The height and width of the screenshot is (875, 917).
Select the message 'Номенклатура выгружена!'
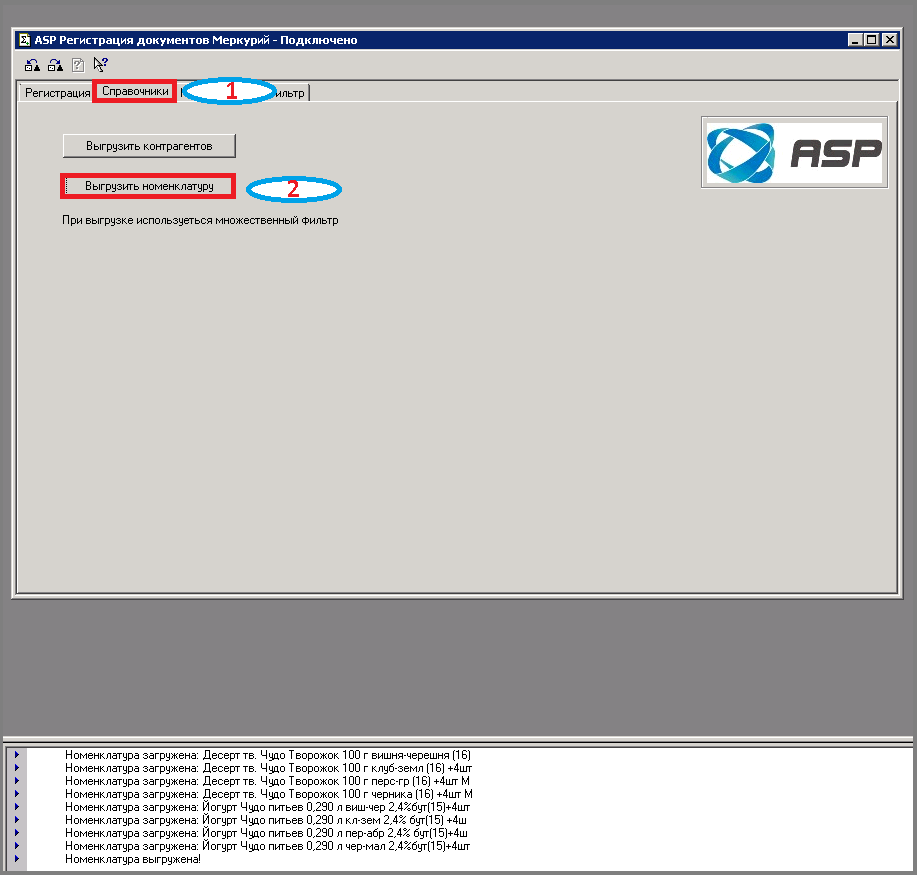(133, 859)
